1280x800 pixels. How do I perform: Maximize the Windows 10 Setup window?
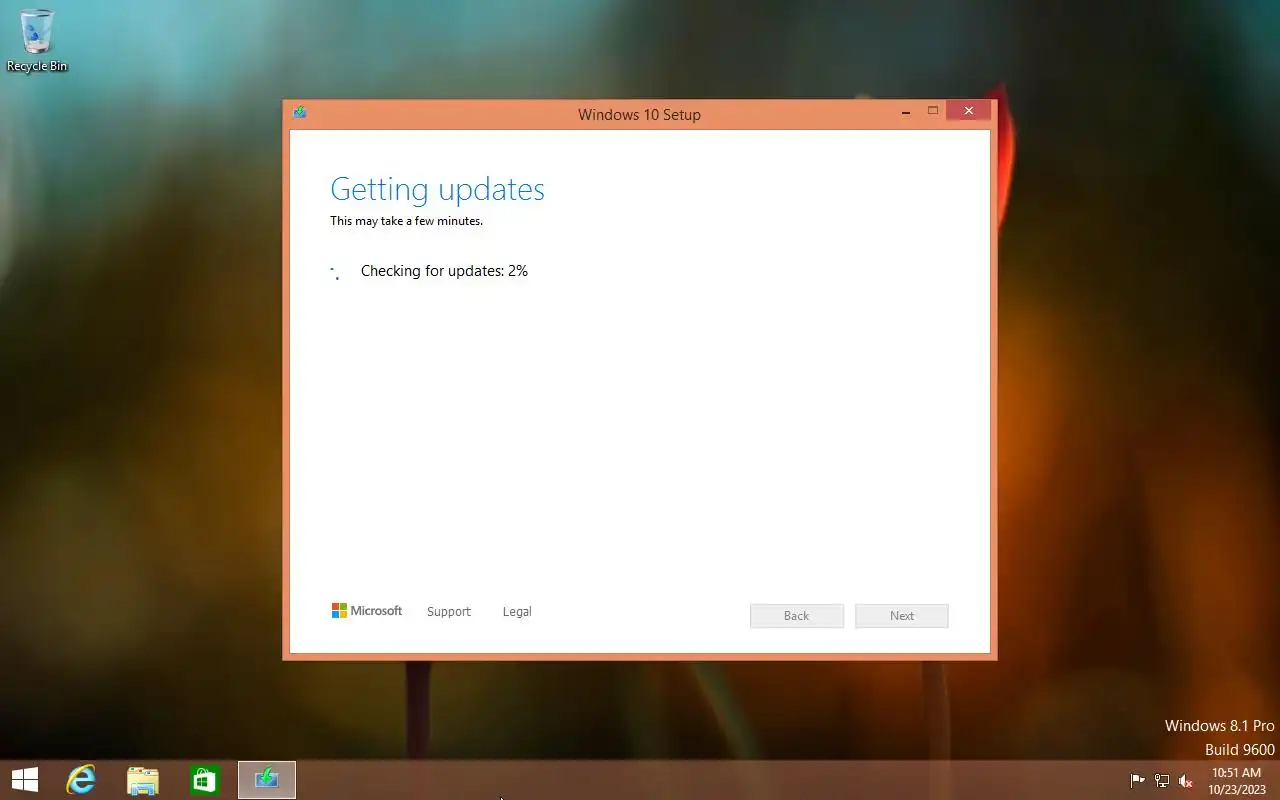click(933, 111)
